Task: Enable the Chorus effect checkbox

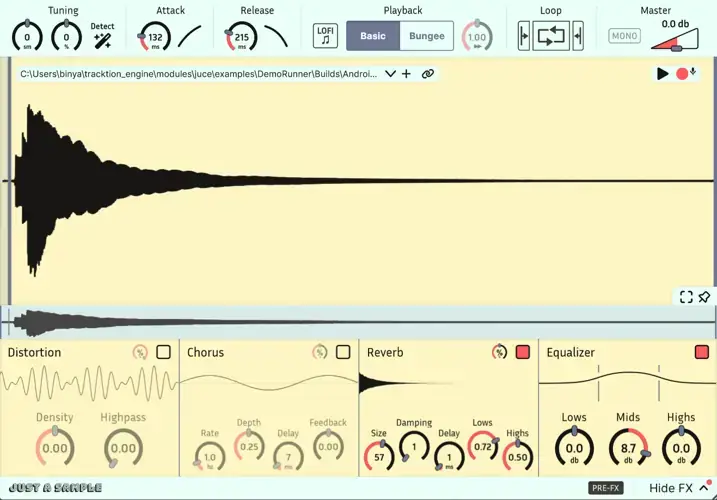Action: pos(343,352)
